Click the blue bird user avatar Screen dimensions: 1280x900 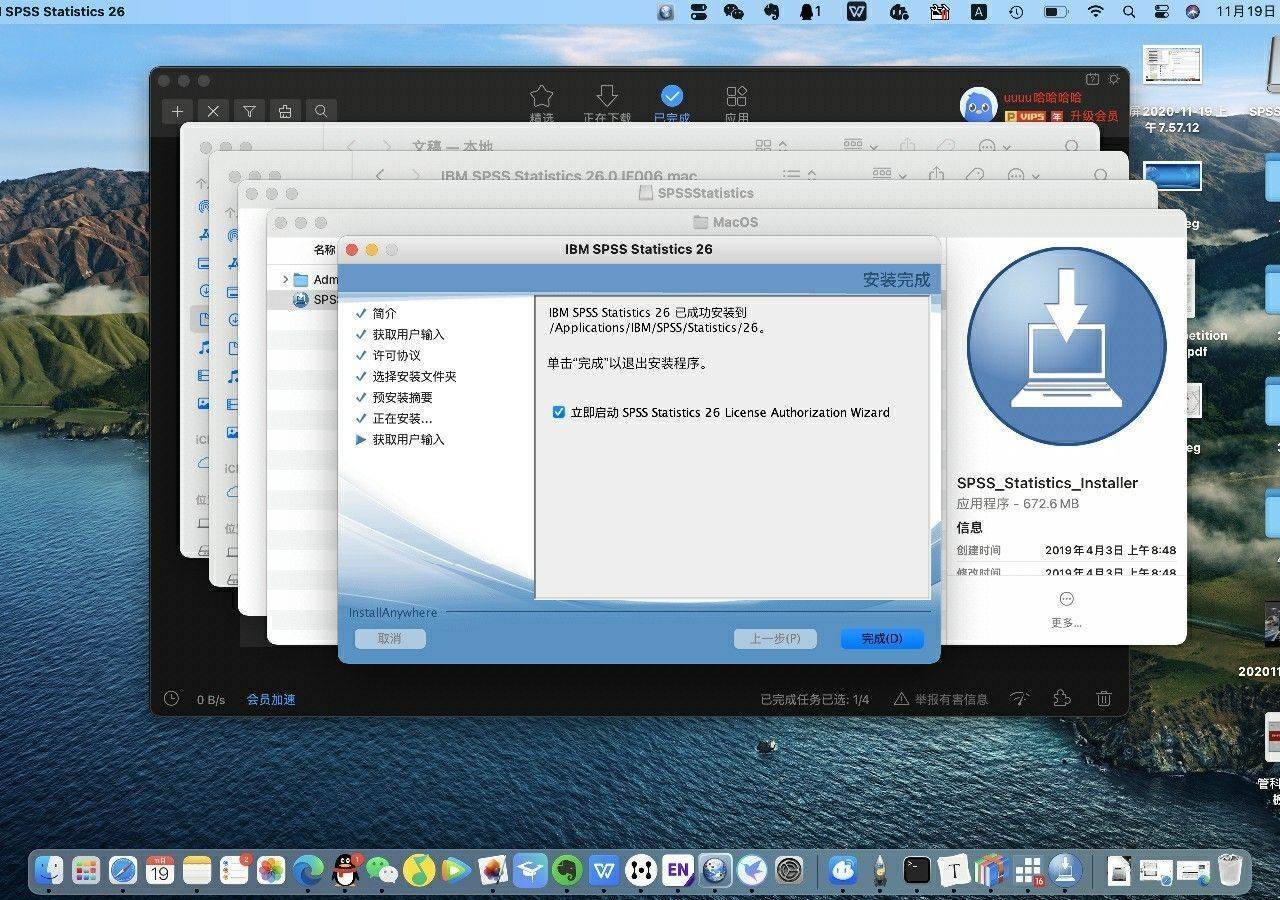tap(979, 106)
